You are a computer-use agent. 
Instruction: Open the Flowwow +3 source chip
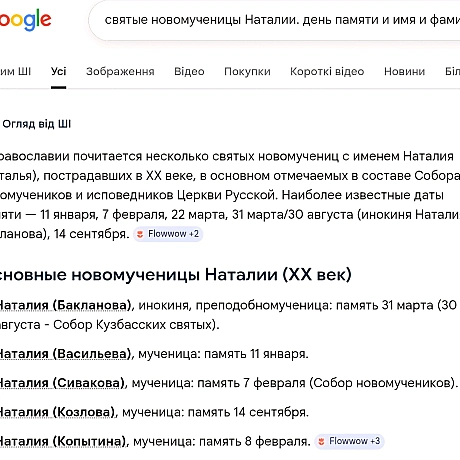pos(350,441)
